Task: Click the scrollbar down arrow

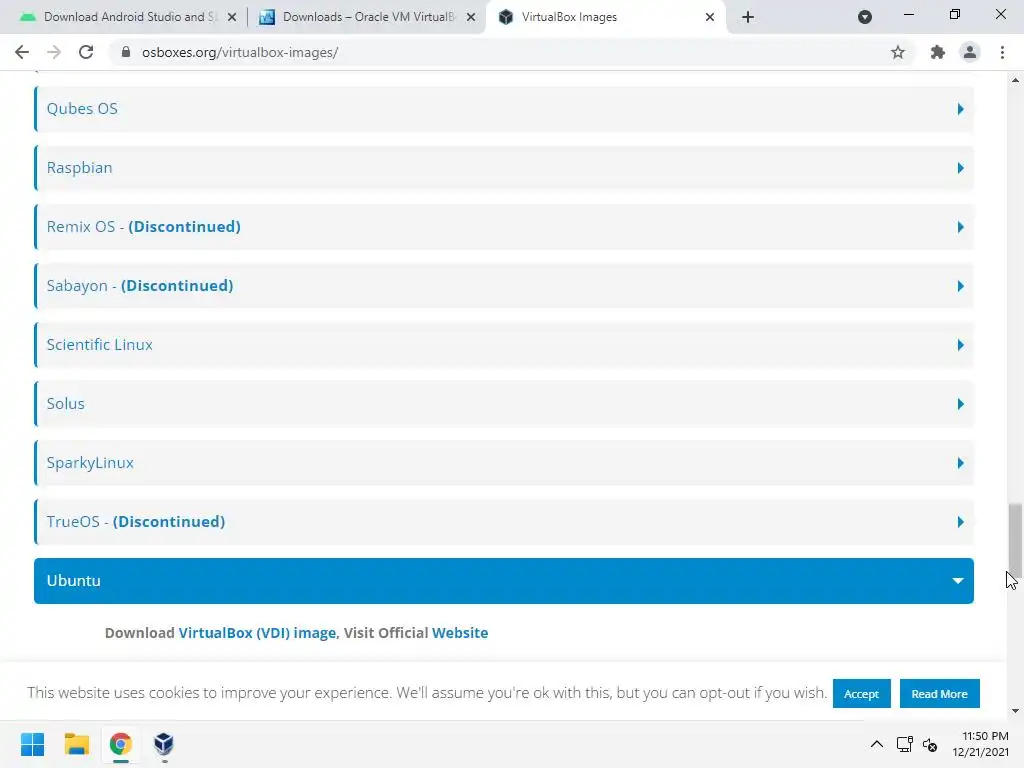Action: pos(1015,711)
